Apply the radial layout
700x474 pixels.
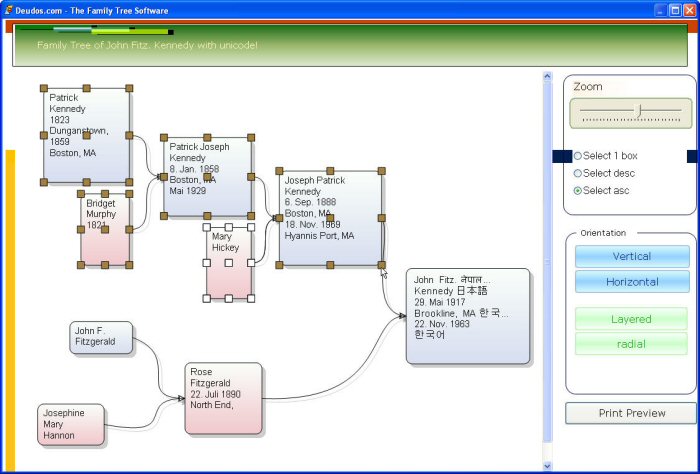click(x=631, y=344)
